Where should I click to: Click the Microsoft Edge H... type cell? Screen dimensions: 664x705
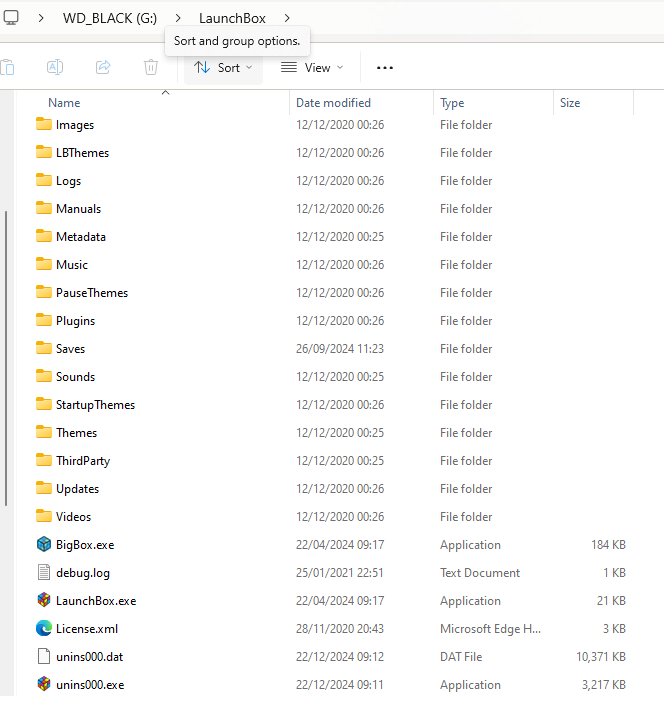tap(490, 629)
